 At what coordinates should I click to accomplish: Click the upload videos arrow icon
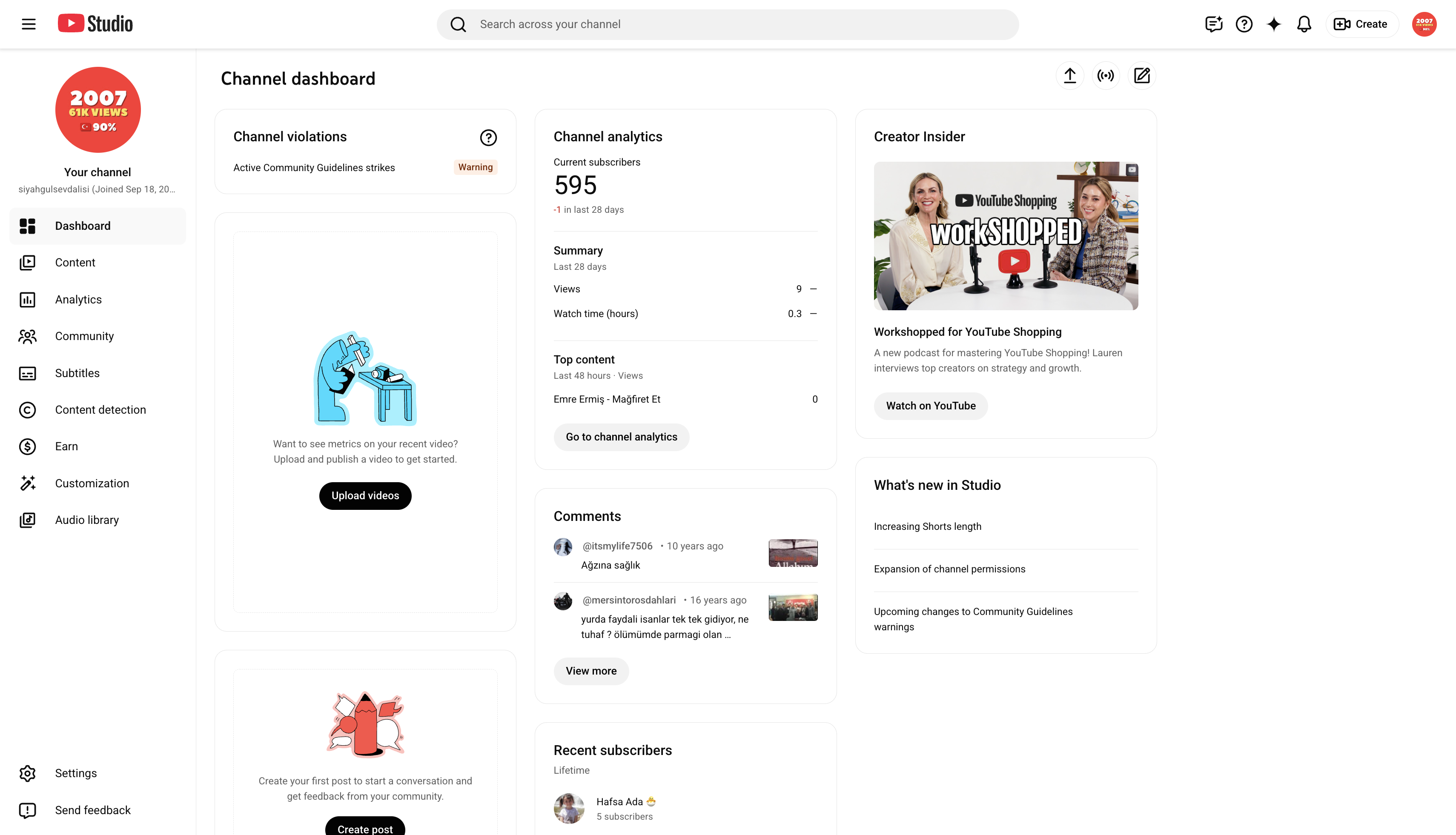(x=1069, y=76)
